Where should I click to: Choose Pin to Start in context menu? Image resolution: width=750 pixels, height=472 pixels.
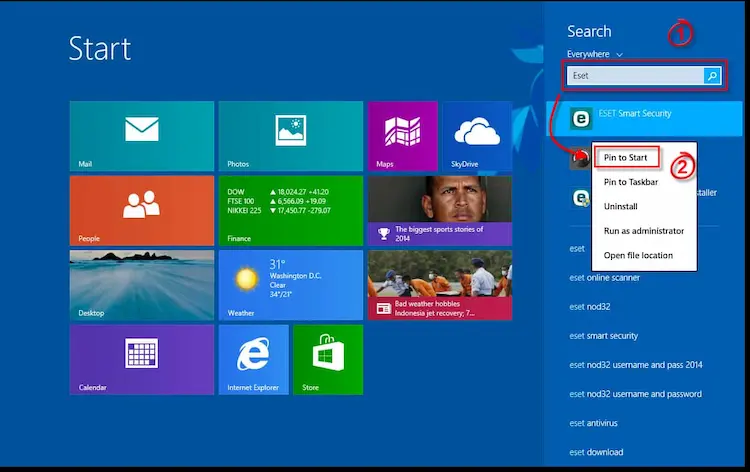coord(626,157)
